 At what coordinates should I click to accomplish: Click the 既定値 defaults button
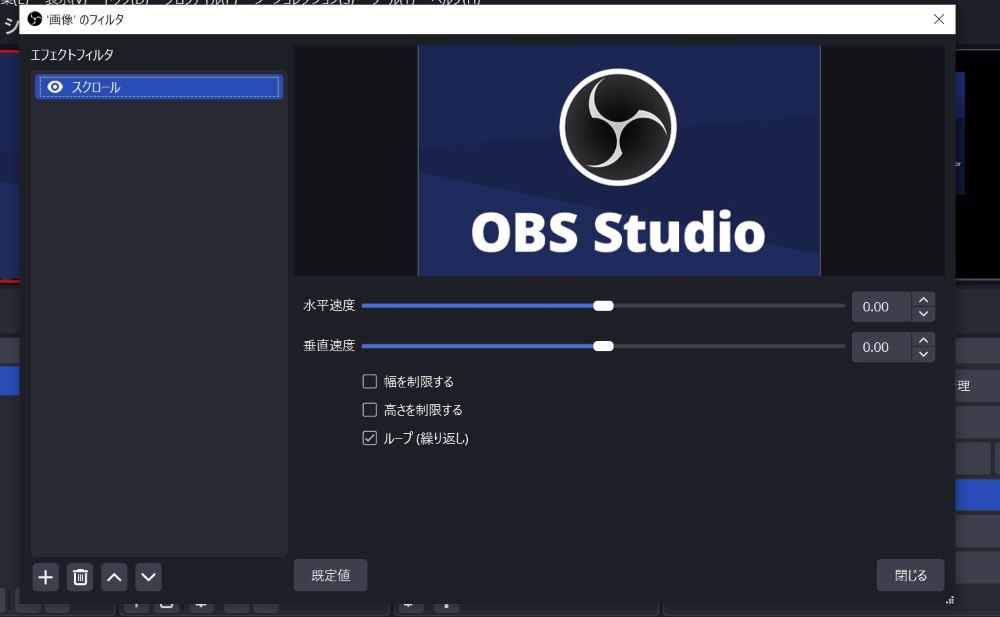pos(330,576)
